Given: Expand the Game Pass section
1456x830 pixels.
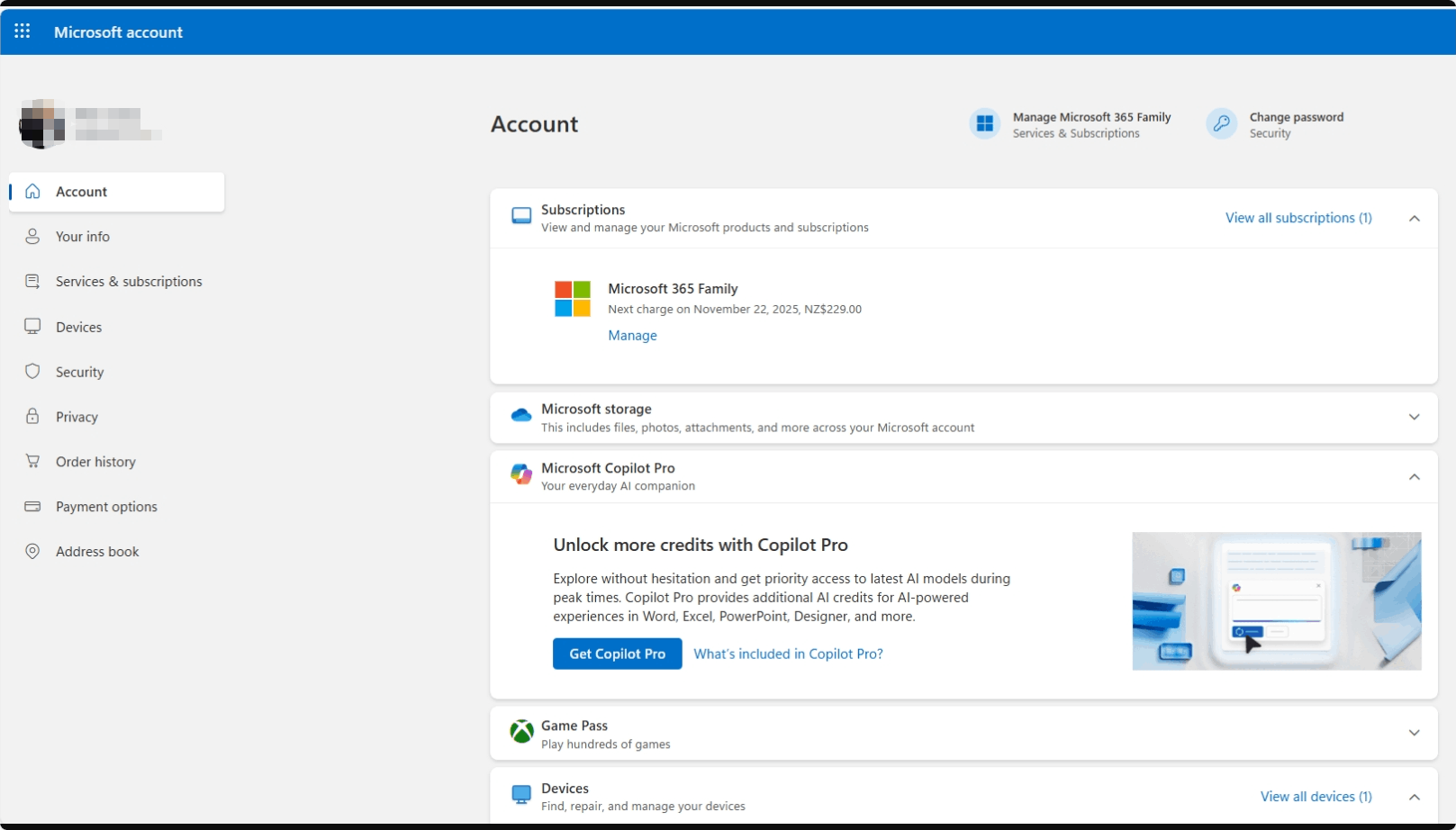Looking at the screenshot, I should click(1414, 732).
